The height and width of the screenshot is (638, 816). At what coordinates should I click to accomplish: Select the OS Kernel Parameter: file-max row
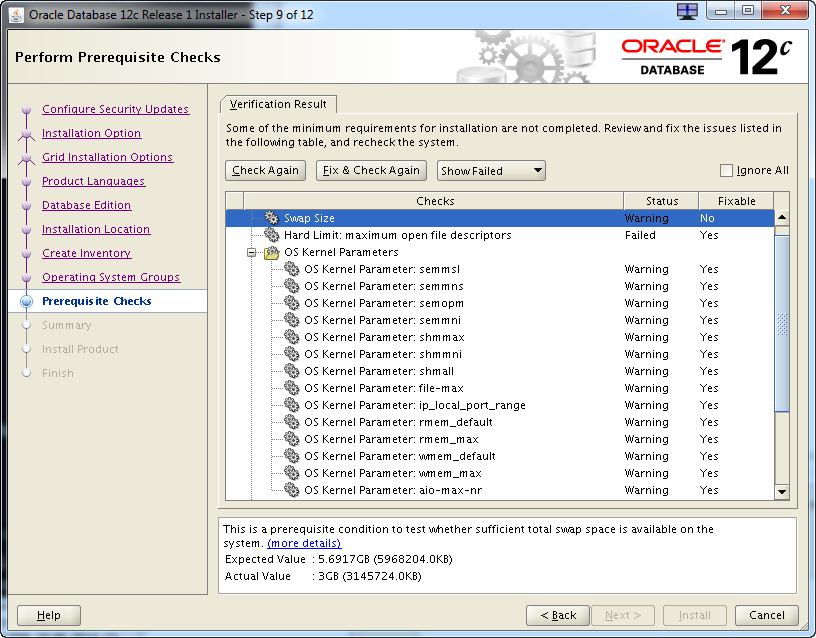(x=500, y=388)
